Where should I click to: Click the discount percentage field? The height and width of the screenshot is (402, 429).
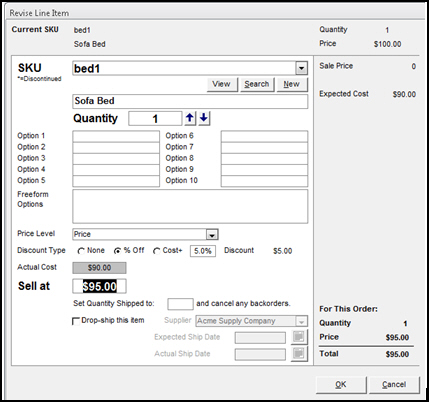point(203,251)
